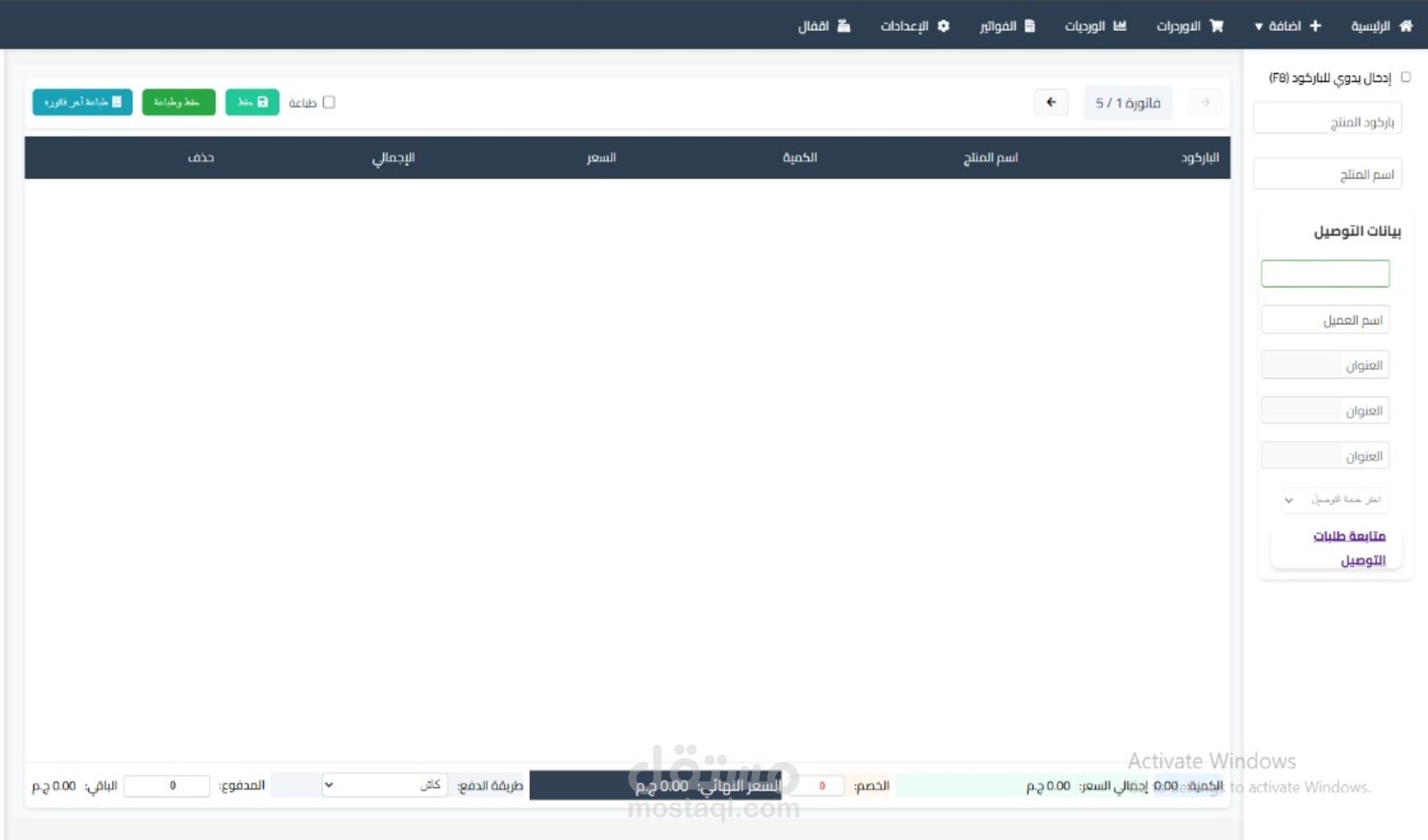Open the delivery service dropdown
This screenshot has width=1428, height=840.
click(x=1334, y=500)
